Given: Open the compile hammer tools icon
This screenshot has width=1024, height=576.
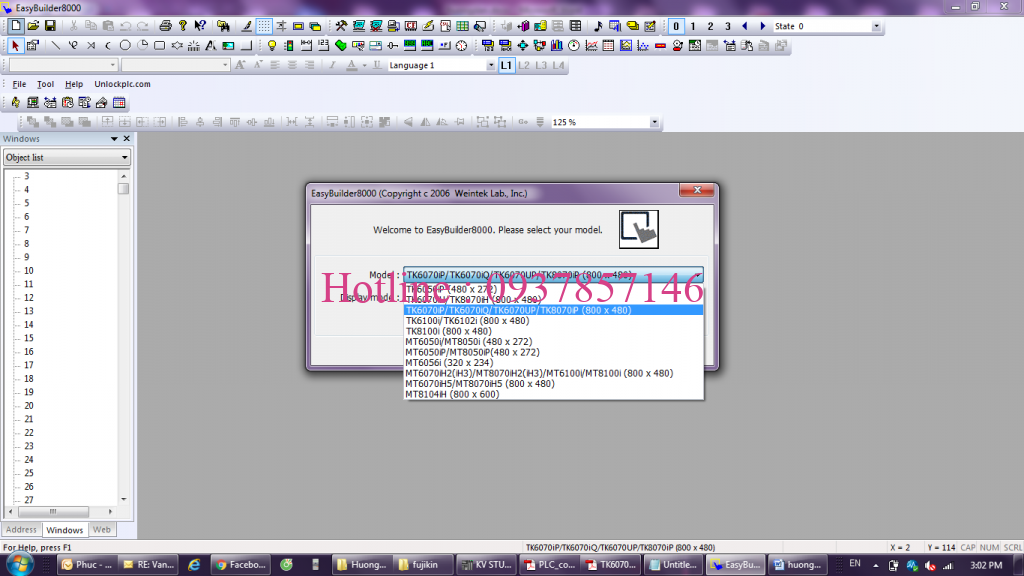Looking at the screenshot, I should (341, 26).
